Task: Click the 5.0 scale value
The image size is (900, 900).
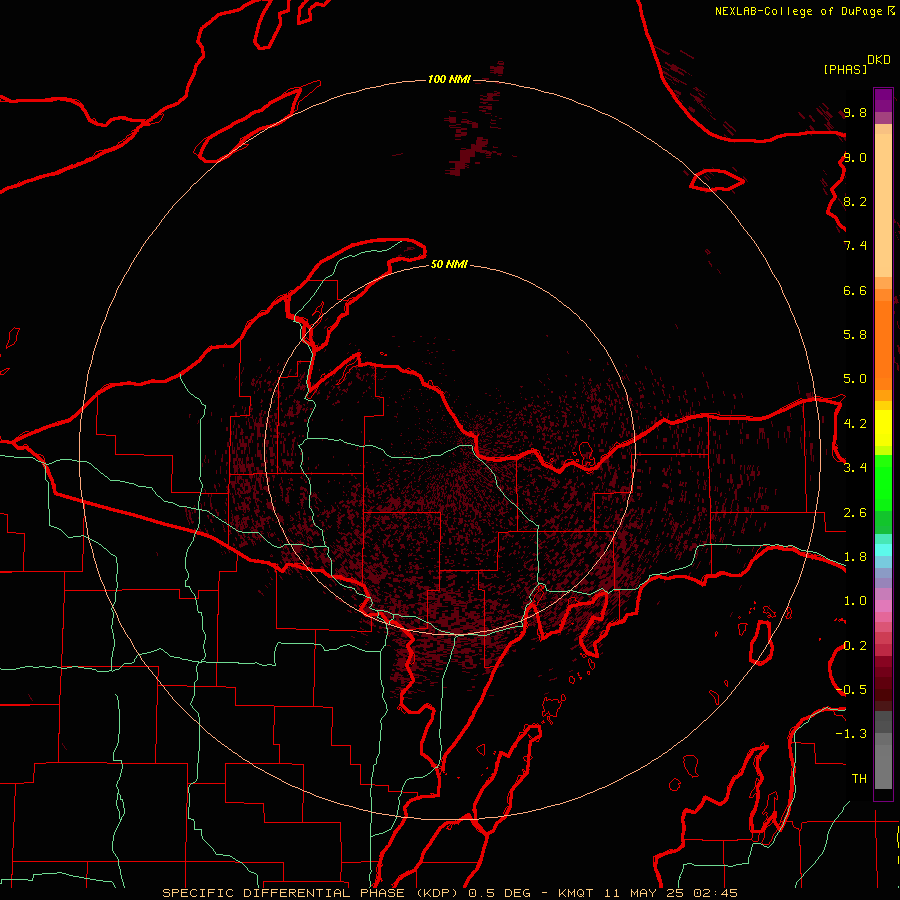Action: pyautogui.click(x=855, y=379)
